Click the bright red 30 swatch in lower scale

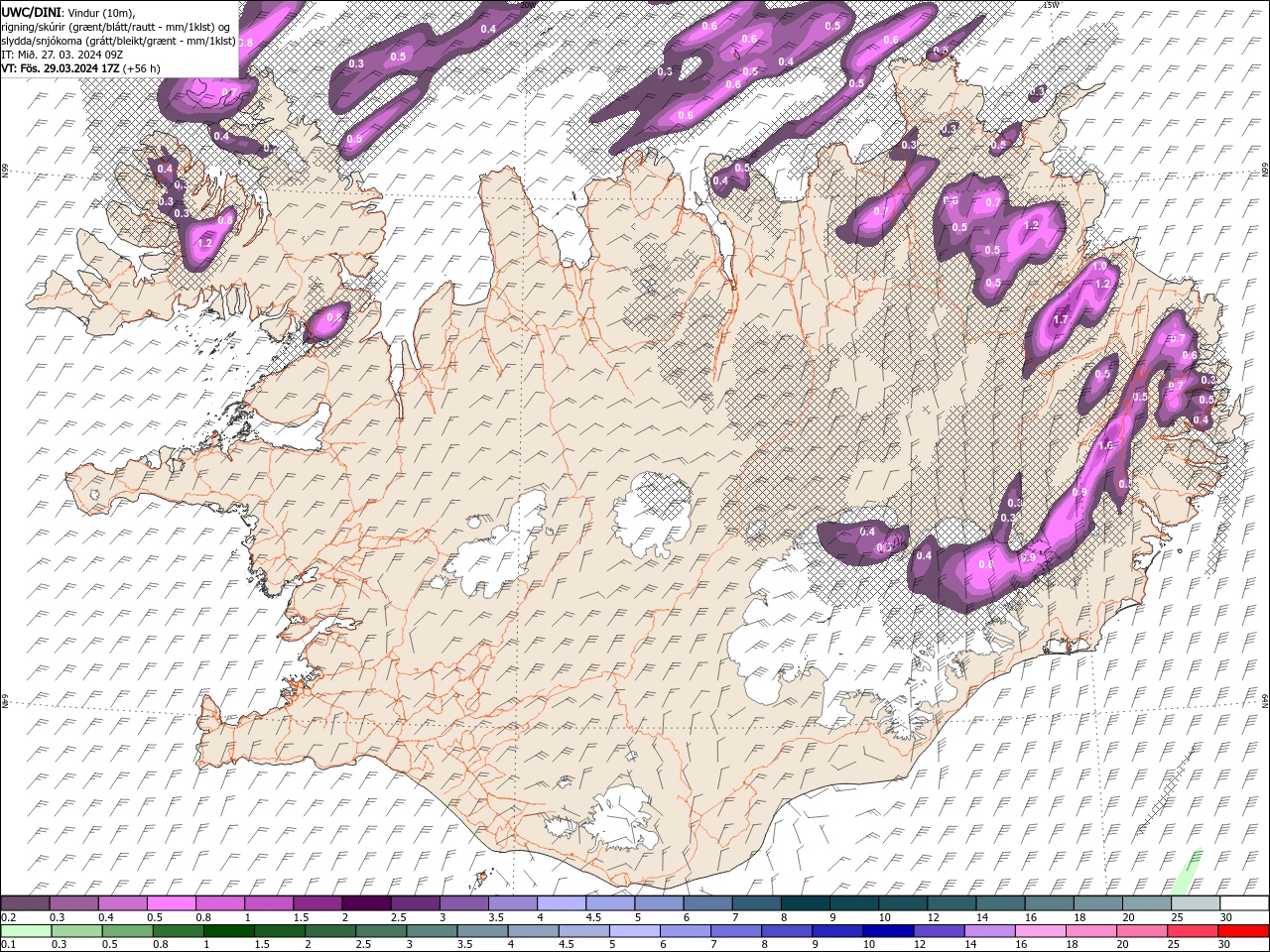1243,931
